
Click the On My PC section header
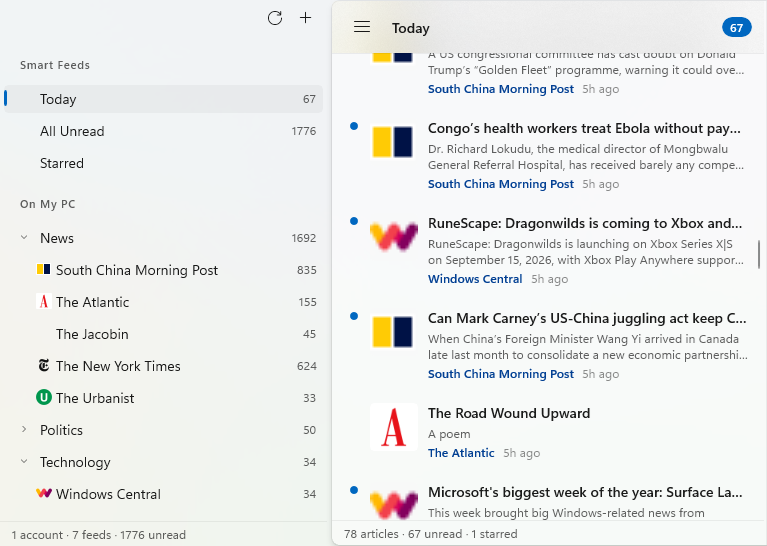(47, 204)
